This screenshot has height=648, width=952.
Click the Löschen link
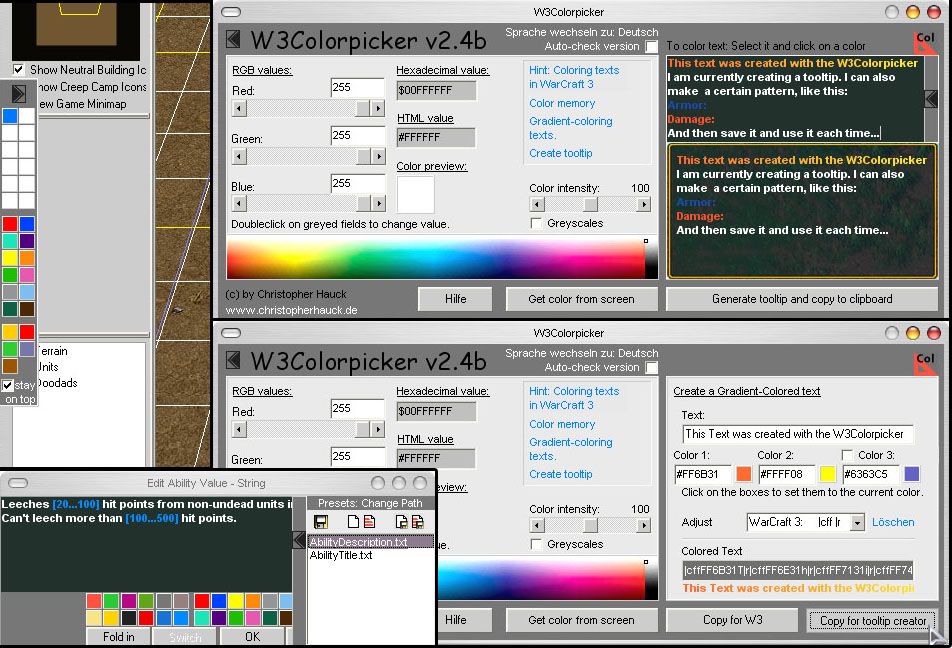coord(892,522)
